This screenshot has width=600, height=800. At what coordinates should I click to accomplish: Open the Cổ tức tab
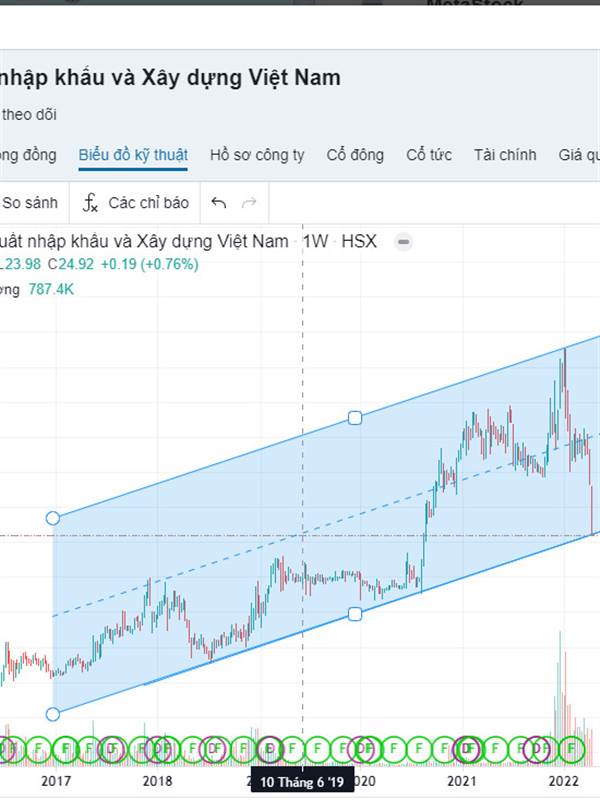(x=429, y=155)
